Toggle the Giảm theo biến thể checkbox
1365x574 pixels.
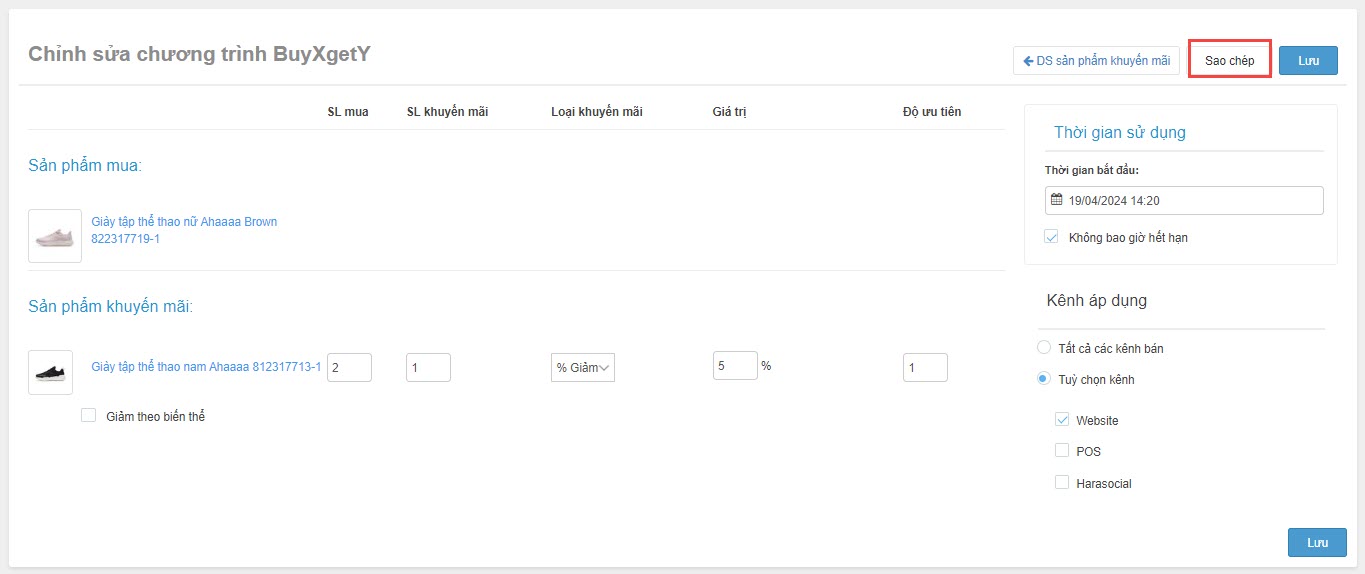88,415
